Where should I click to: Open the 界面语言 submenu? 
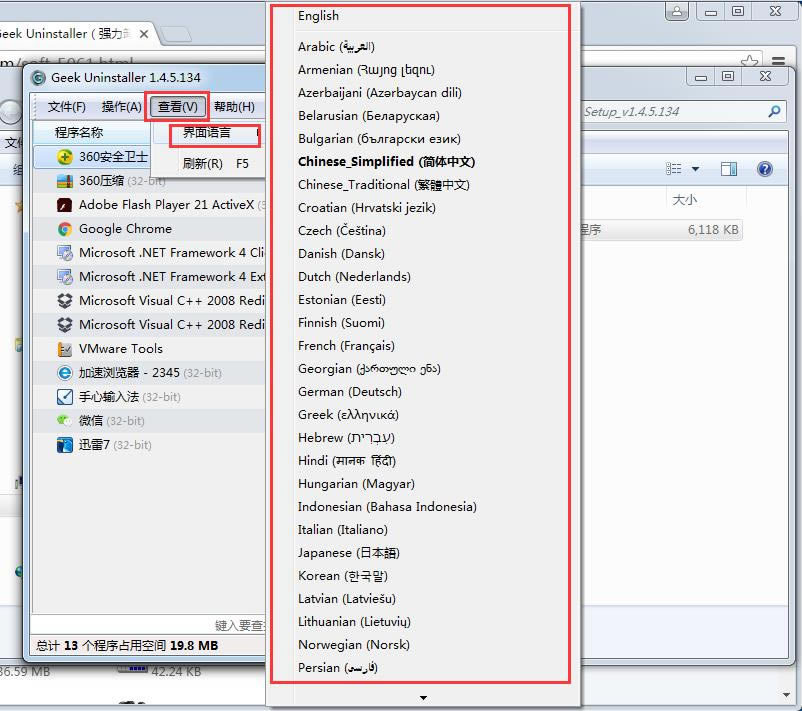(x=207, y=133)
